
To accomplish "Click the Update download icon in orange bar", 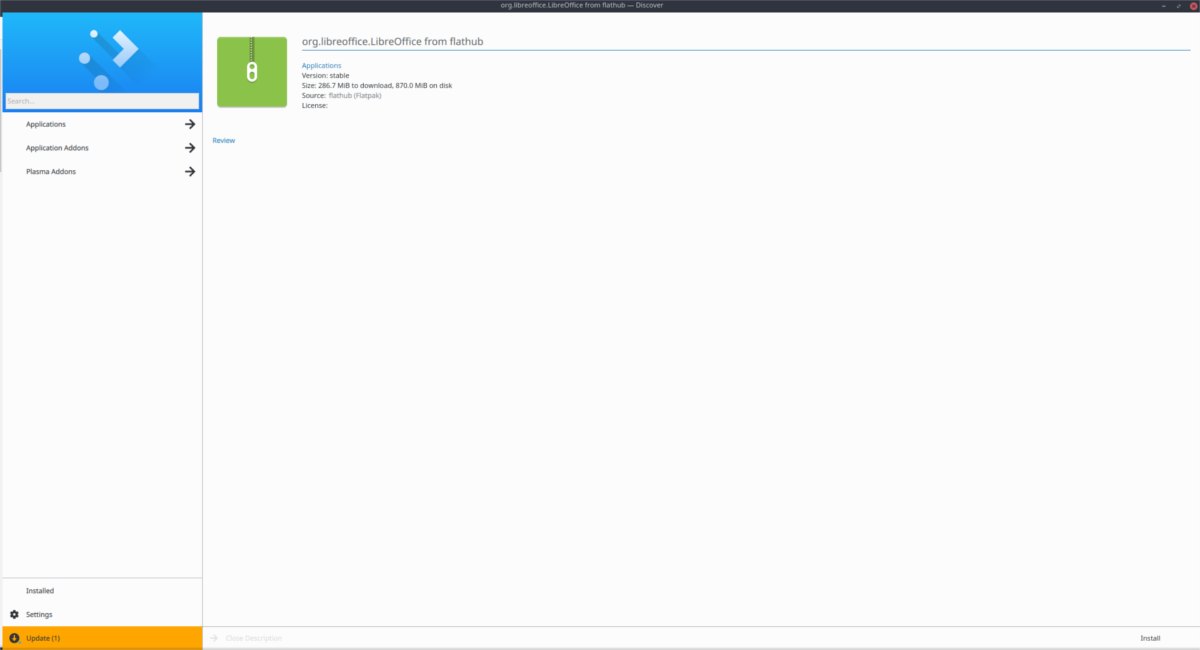I will click(14, 637).
